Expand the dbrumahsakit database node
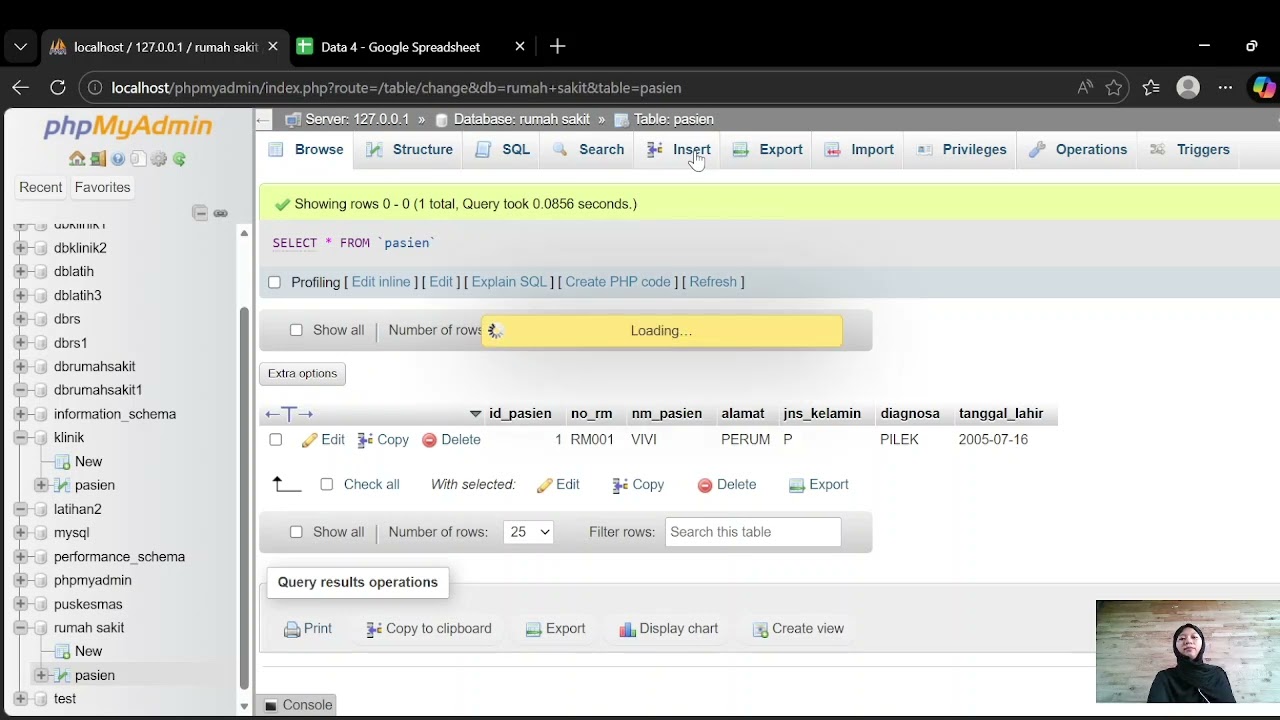This screenshot has height=720, width=1280. pos(20,367)
